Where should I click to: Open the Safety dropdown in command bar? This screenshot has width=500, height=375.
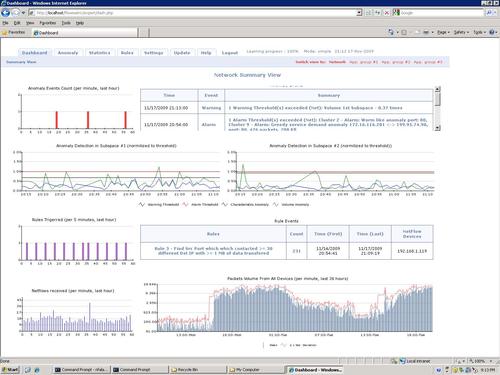pos(461,32)
